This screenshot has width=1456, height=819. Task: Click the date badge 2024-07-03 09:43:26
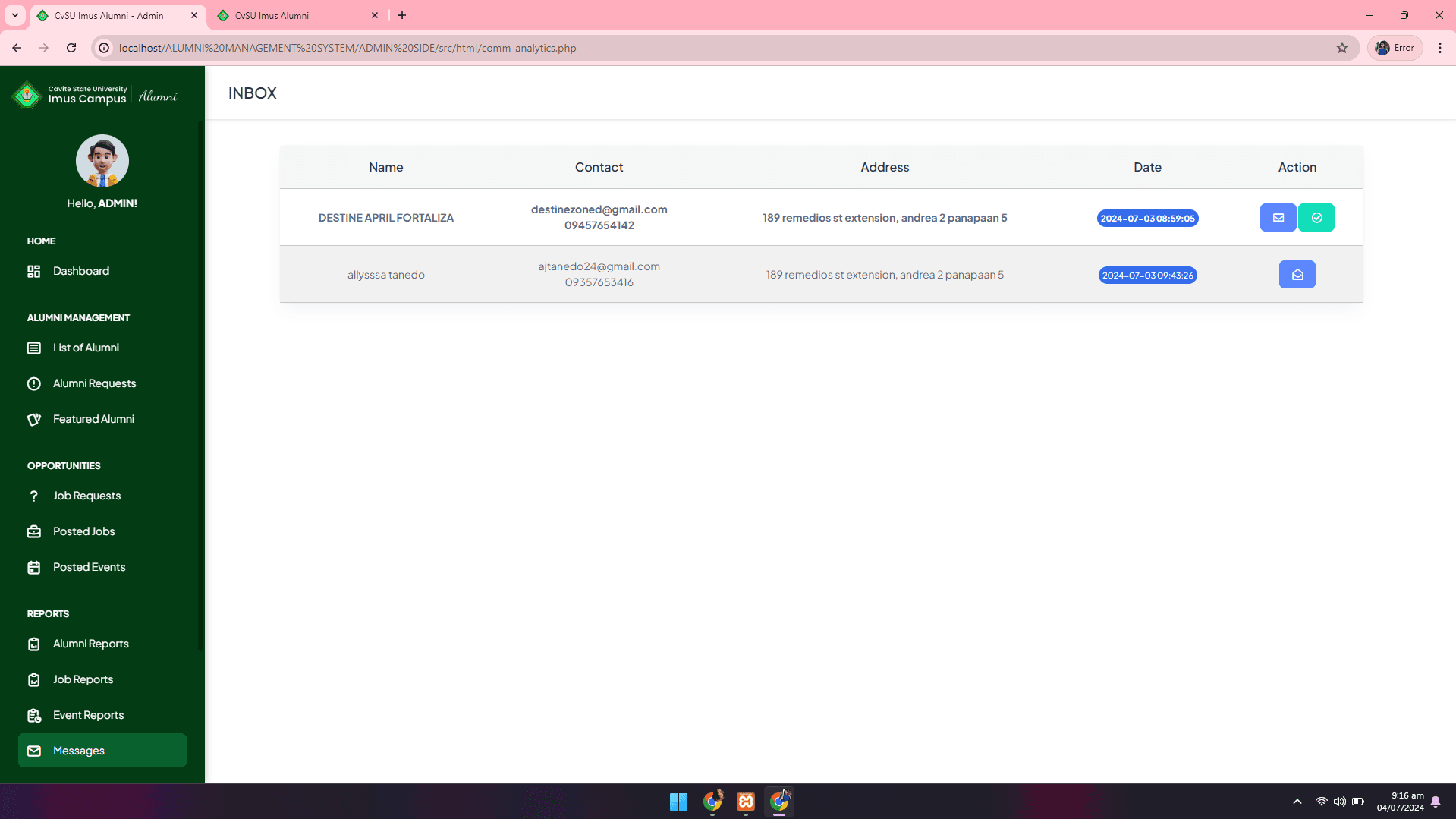pyautogui.click(x=1147, y=276)
